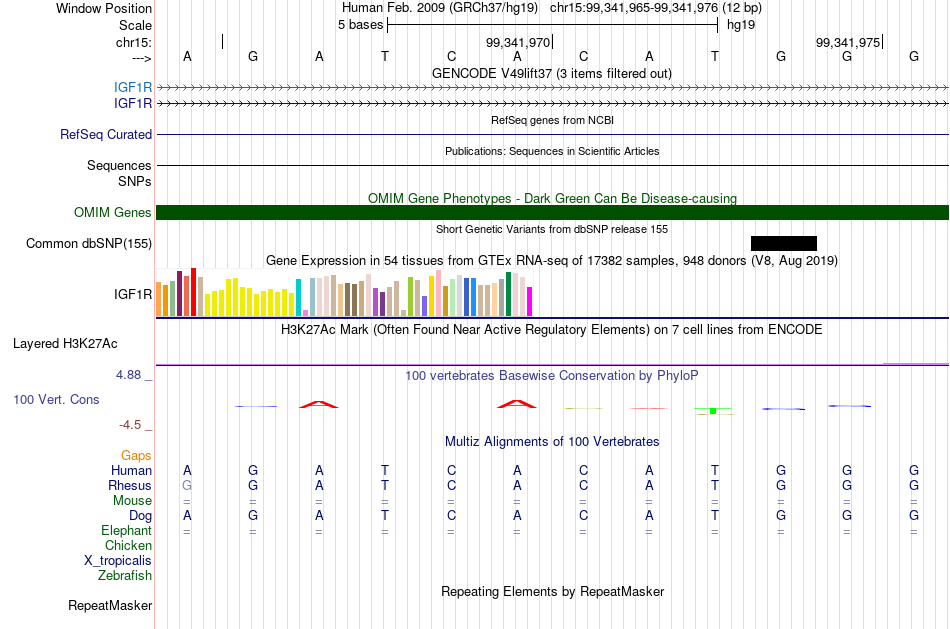This screenshot has width=950, height=629.
Task: Open 100 Vert. Cons track settings label
Action: coord(56,399)
